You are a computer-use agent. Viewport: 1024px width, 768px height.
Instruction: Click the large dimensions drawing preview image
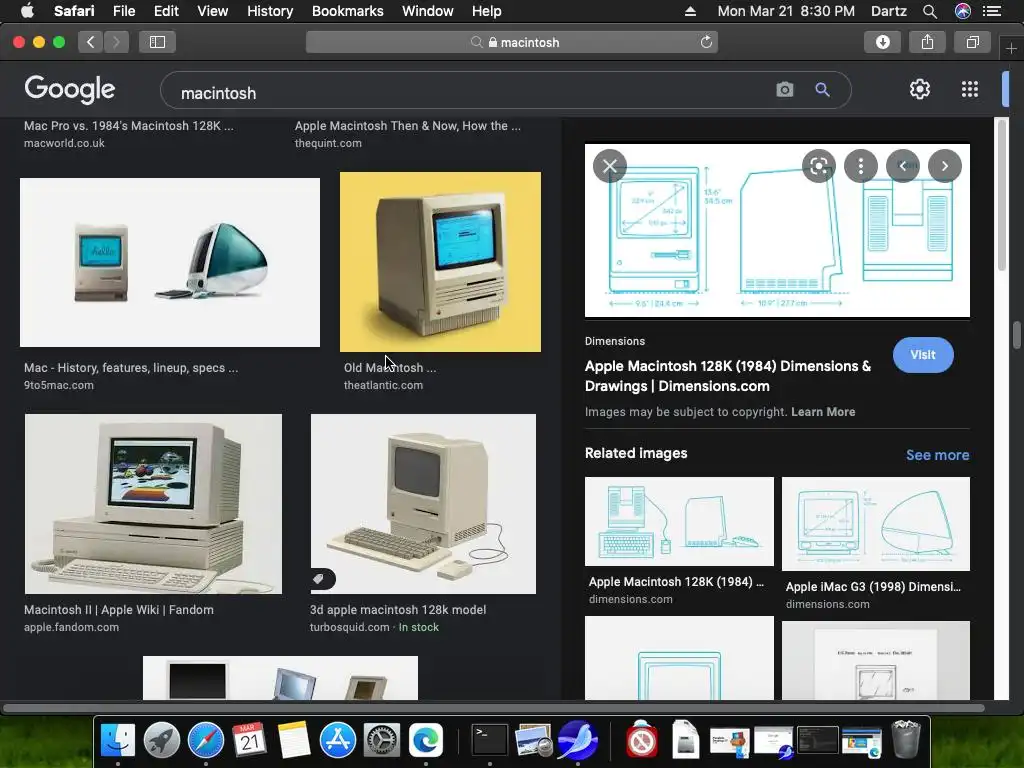pos(777,231)
